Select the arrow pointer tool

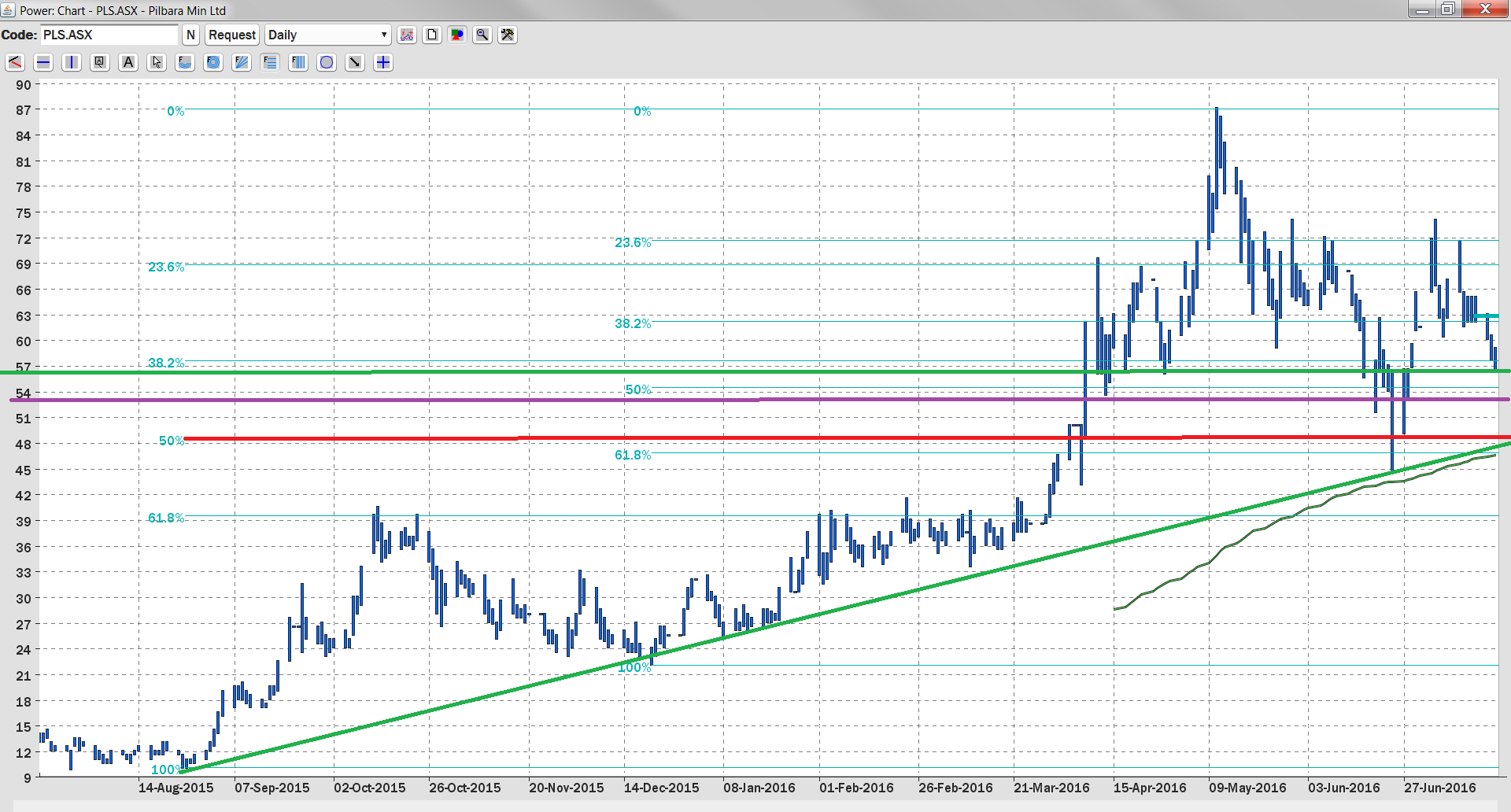[157, 62]
